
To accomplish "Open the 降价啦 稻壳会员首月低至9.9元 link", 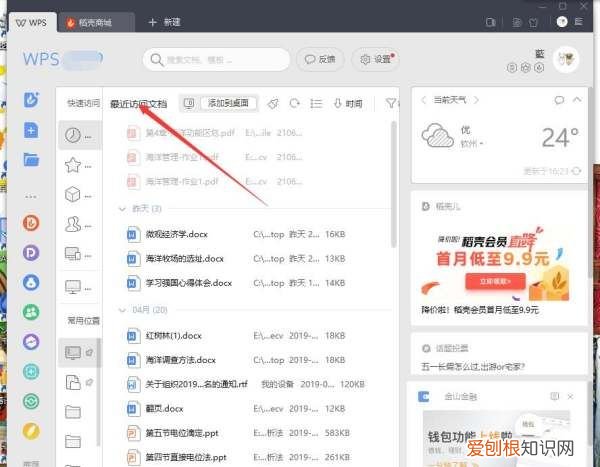I will [x=479, y=310].
